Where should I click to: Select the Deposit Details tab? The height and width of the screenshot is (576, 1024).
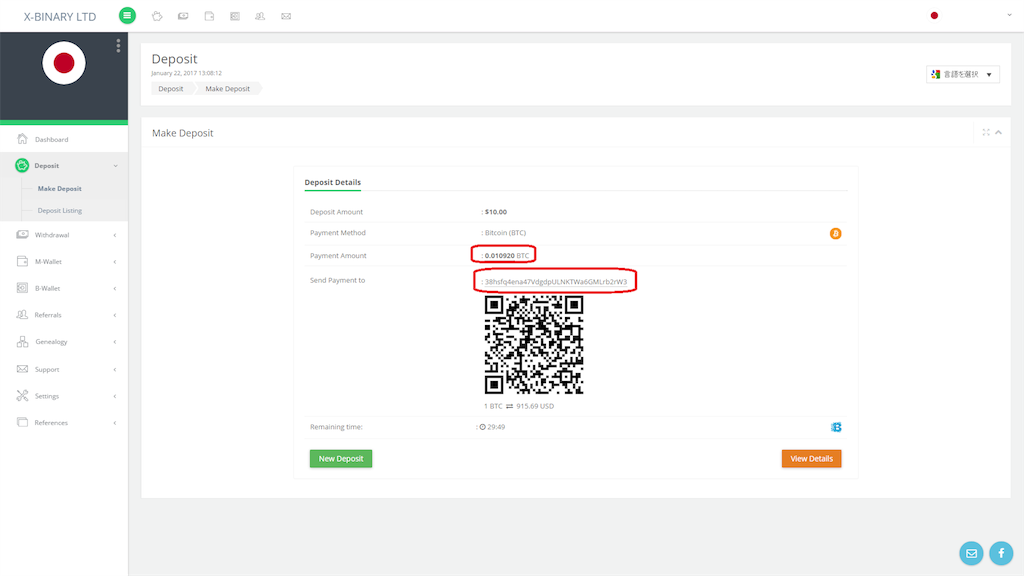click(x=332, y=183)
